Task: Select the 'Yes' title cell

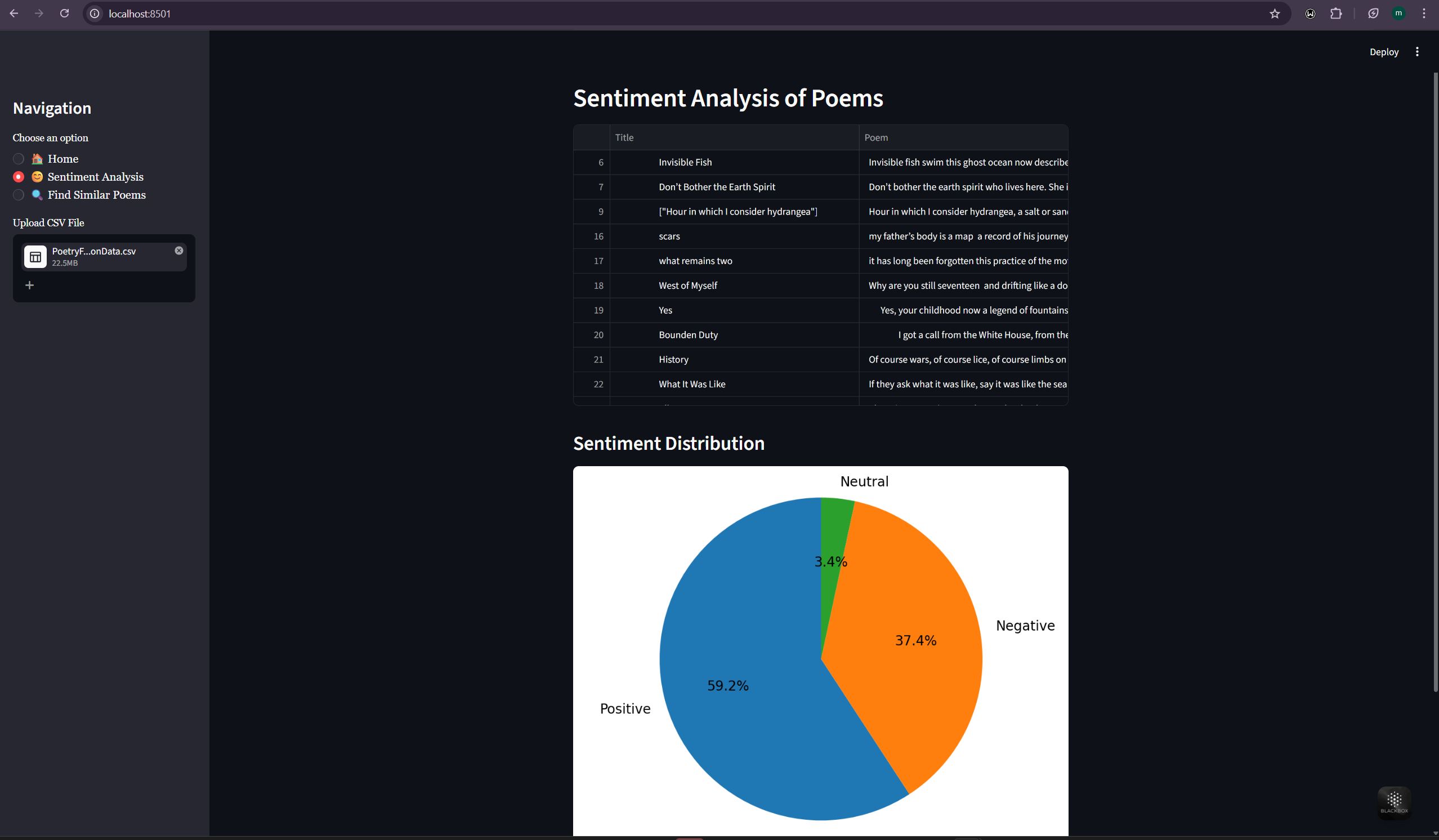Action: click(734, 310)
